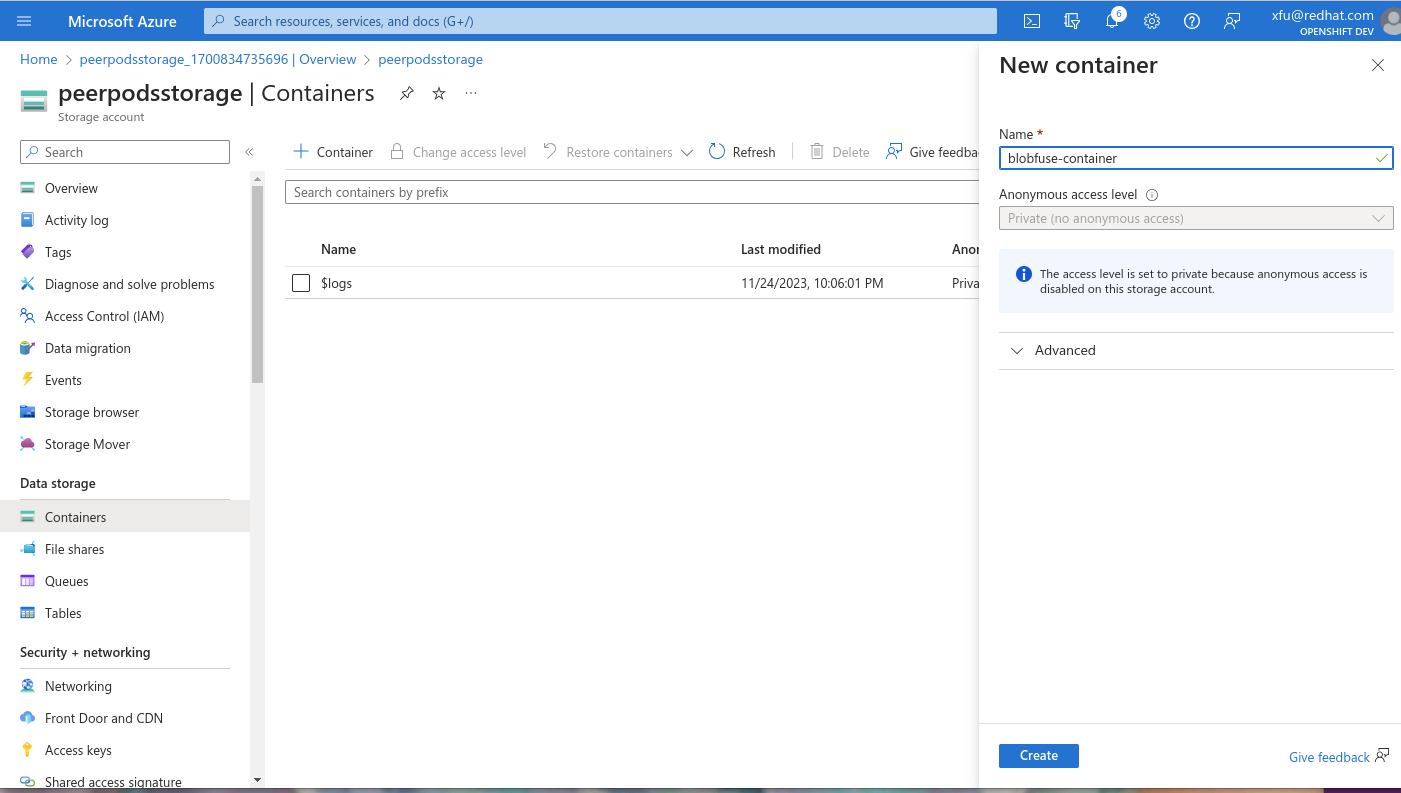Select the $logs container checkbox
This screenshot has width=1401, height=793.
click(301, 283)
